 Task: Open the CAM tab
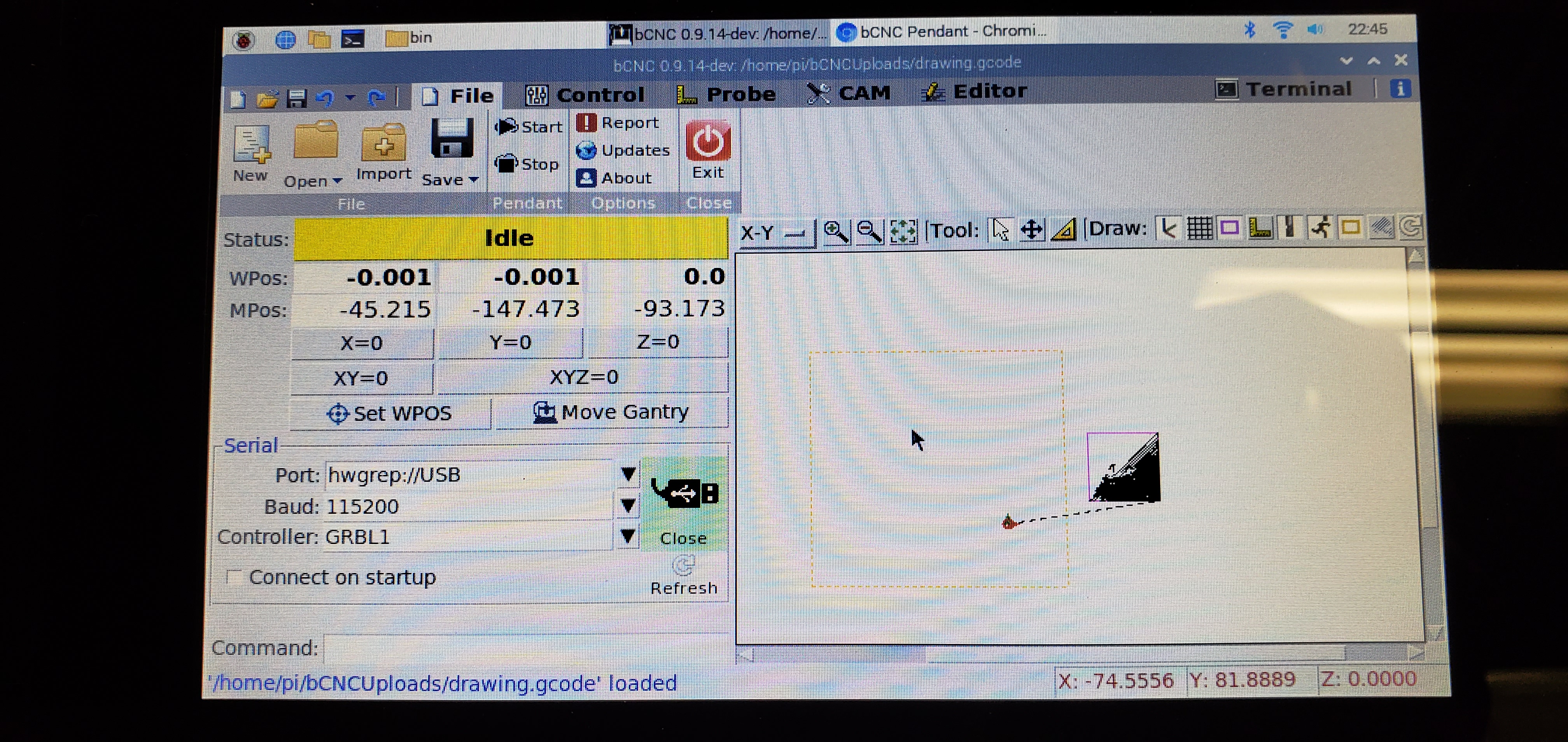click(x=849, y=93)
